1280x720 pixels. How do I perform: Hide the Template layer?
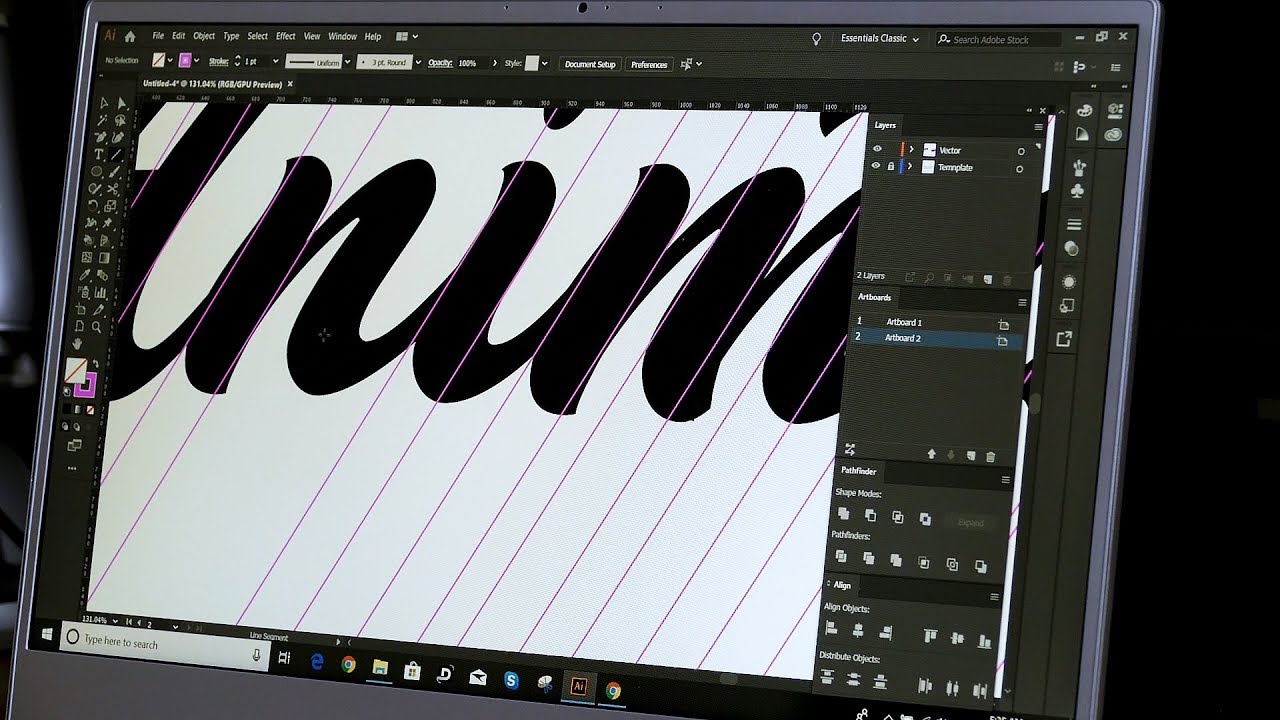876,165
